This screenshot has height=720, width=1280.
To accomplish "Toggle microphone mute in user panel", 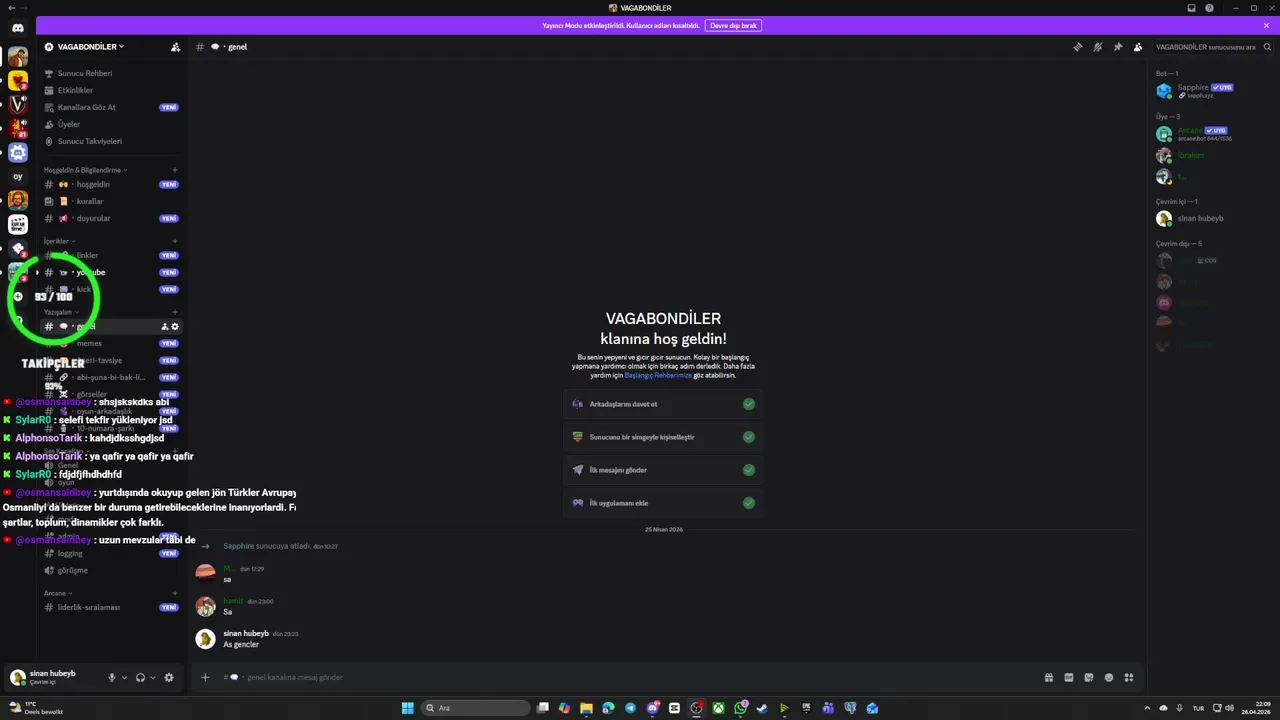I will tap(112, 678).
